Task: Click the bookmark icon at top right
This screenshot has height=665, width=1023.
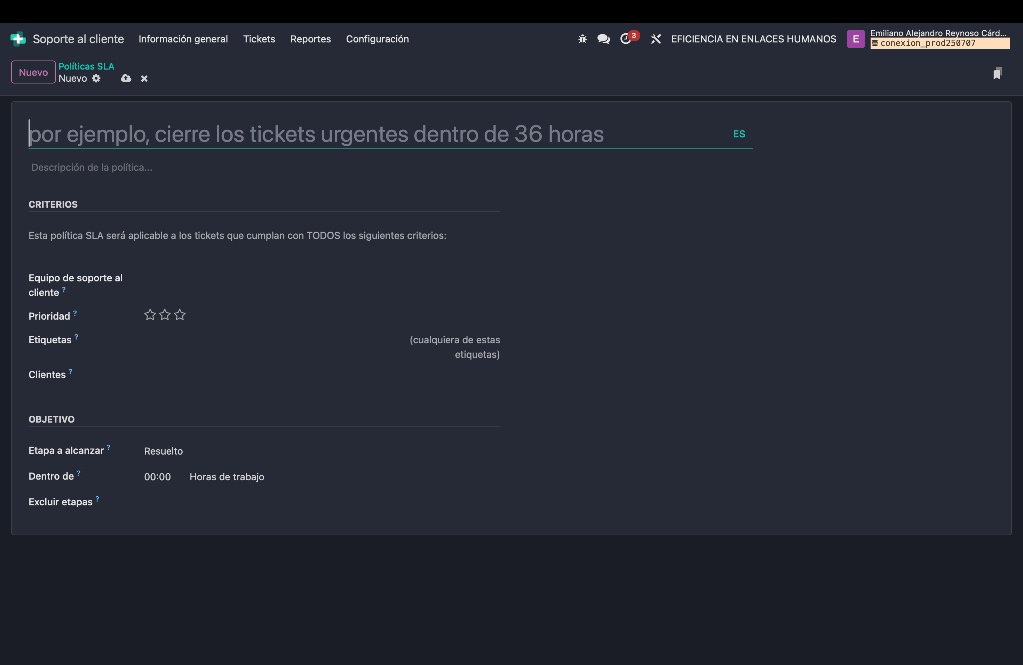Action: click(x=997, y=73)
